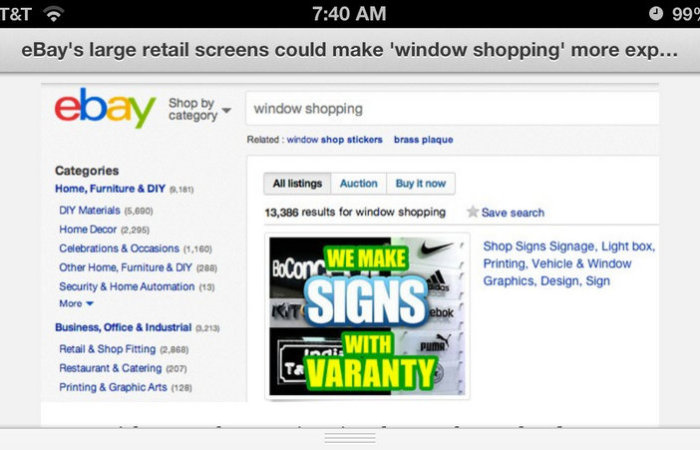The height and width of the screenshot is (450, 700).
Task: Select Retail & Shop Fitting subcategory
Action: [x=108, y=349]
